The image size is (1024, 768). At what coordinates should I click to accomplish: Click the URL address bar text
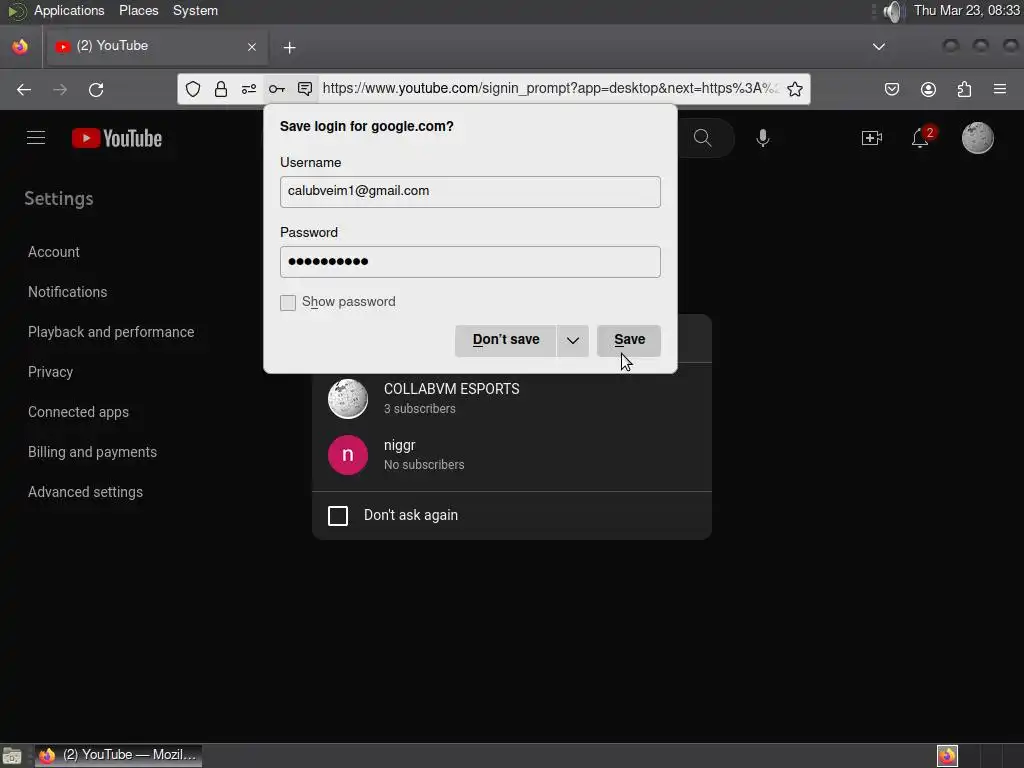tap(551, 88)
